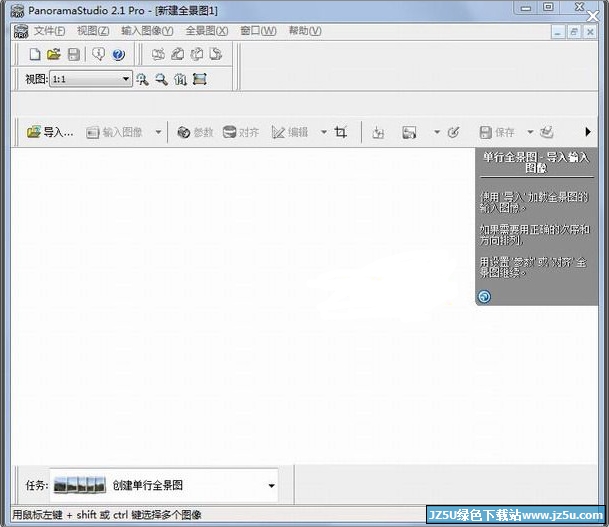
Task: Open the 输入图像(Y) menu
Action: pyautogui.click(x=147, y=31)
